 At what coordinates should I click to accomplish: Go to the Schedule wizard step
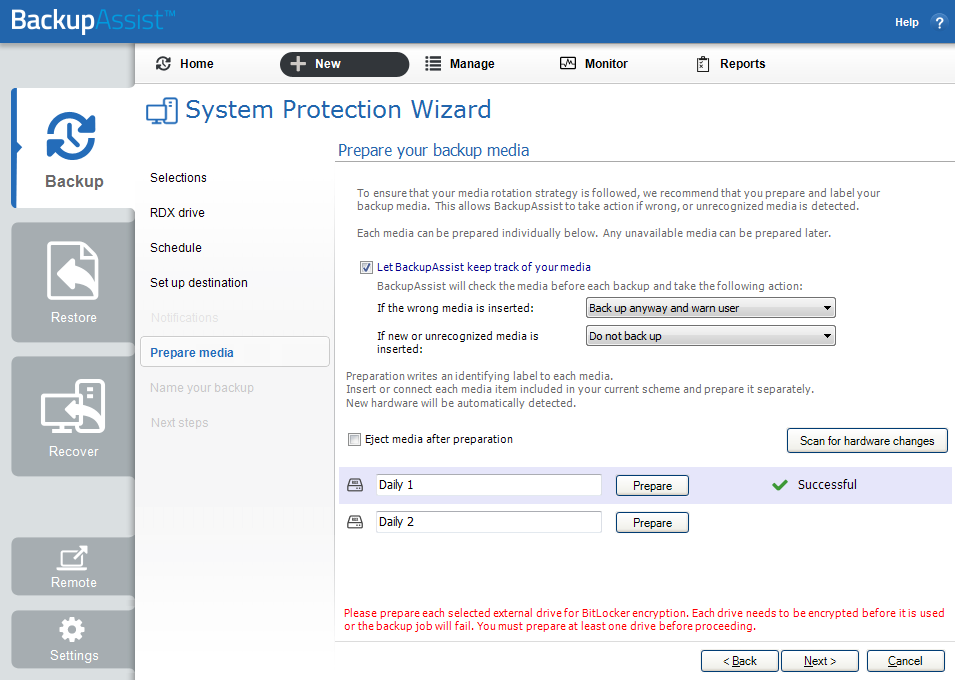coord(175,248)
